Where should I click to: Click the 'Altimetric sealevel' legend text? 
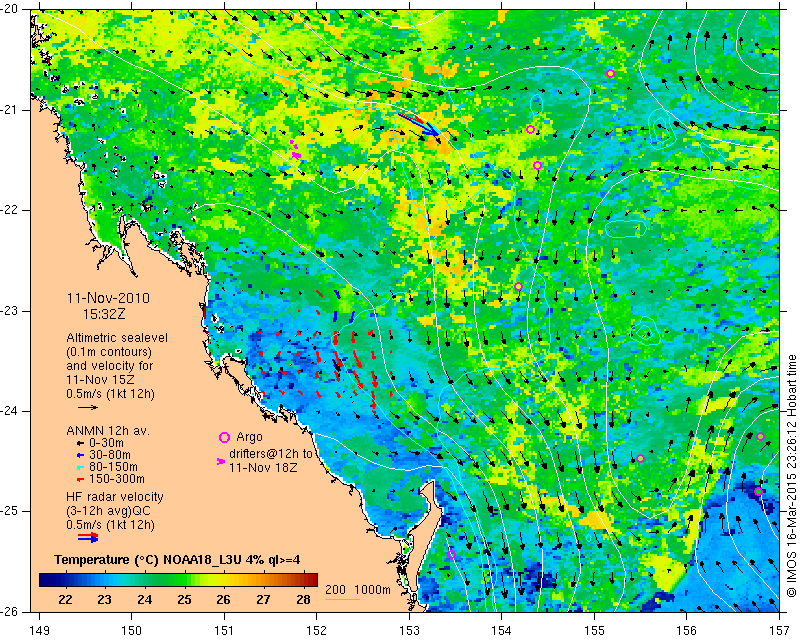pos(117,338)
